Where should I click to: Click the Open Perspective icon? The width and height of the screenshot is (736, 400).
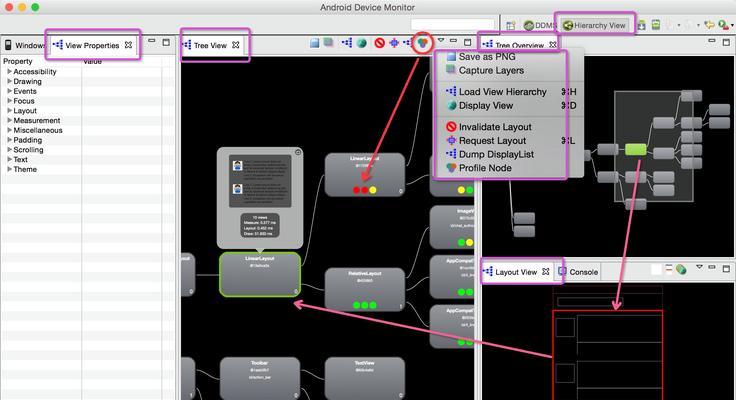511,25
